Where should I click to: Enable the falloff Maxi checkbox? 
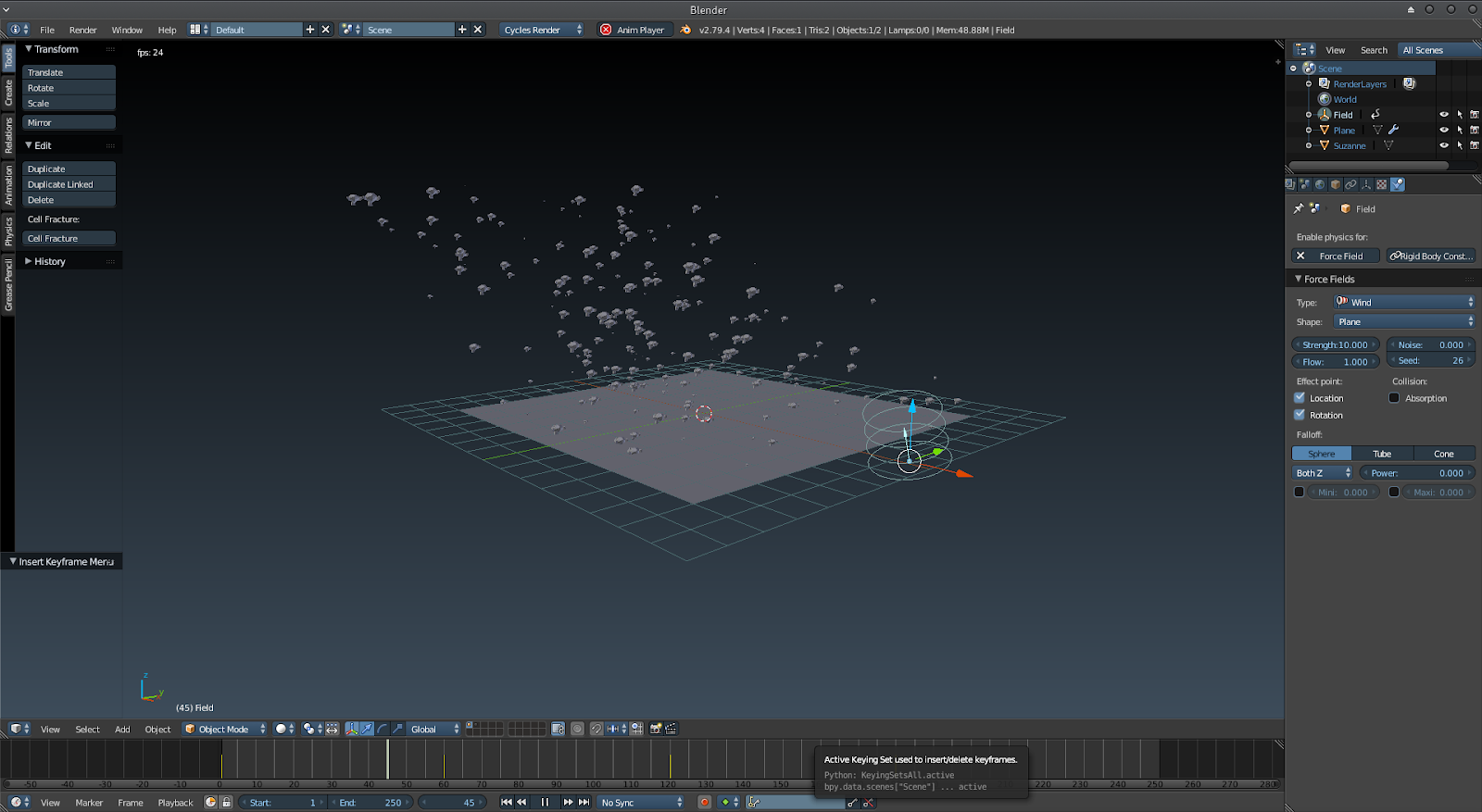pos(1394,492)
